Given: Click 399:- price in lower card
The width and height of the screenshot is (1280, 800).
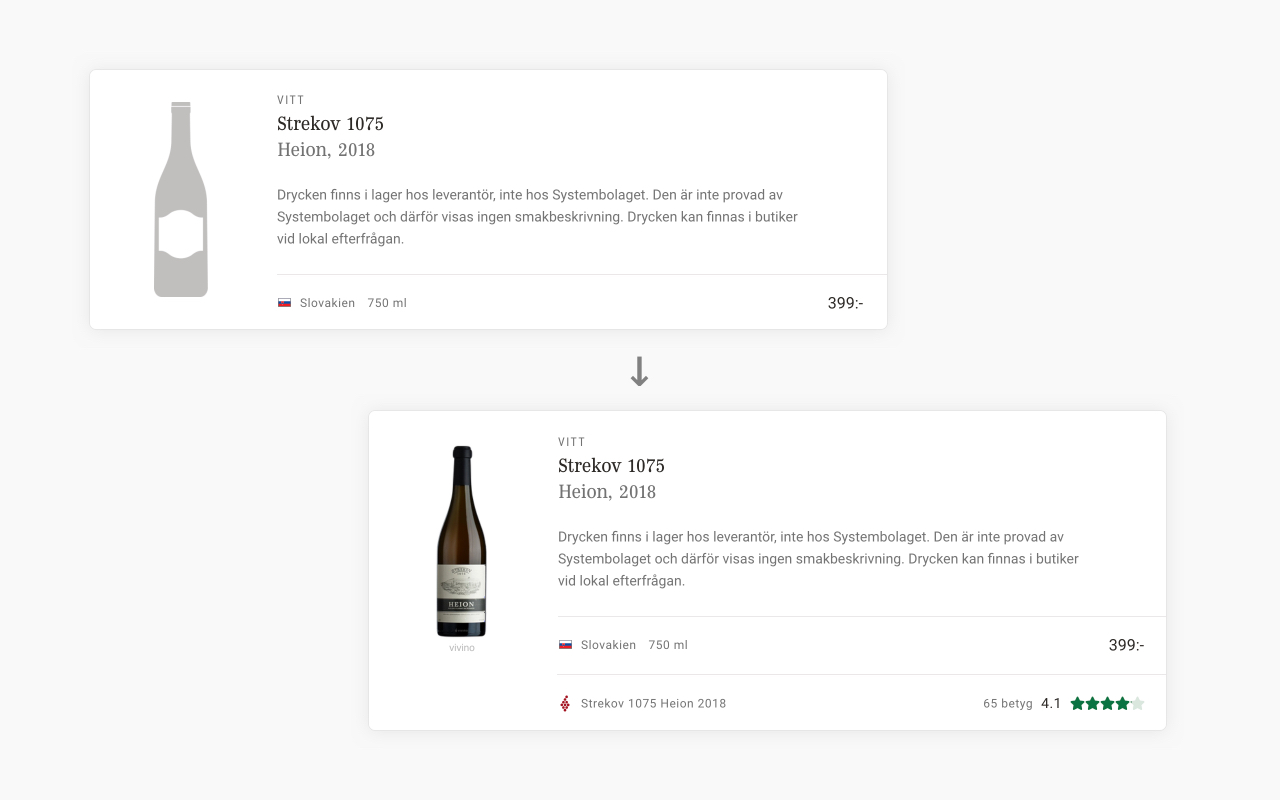Looking at the screenshot, I should coord(1126,645).
